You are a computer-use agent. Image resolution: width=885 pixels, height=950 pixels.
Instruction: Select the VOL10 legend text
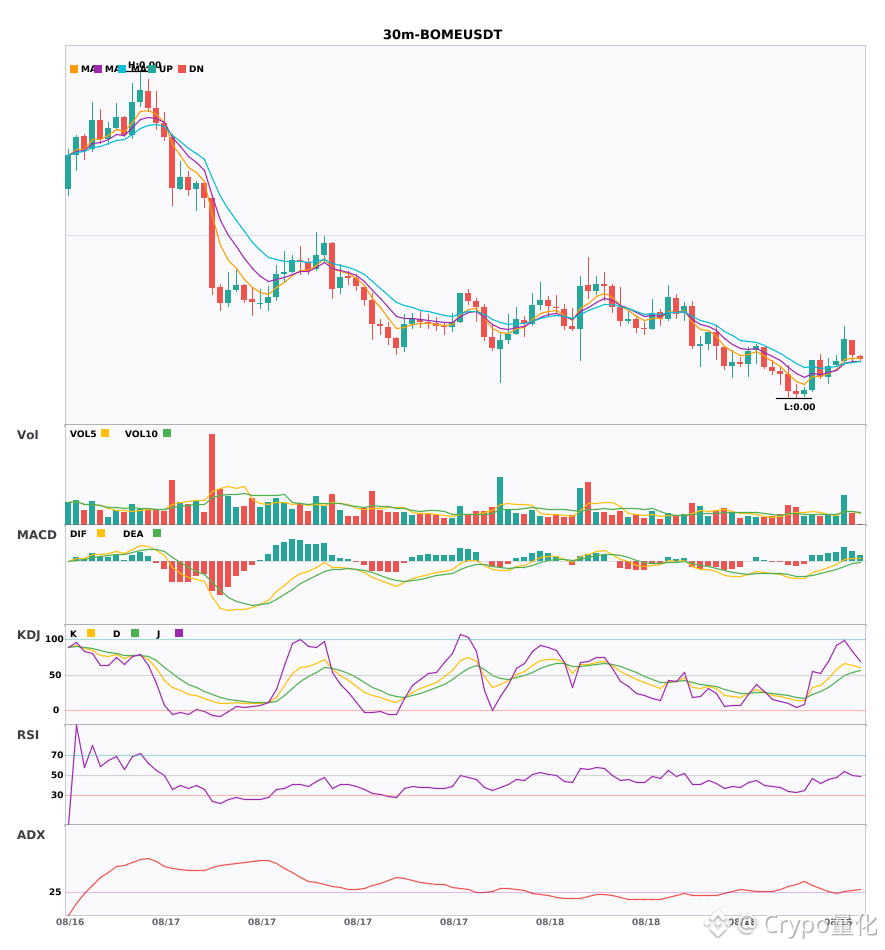point(141,434)
